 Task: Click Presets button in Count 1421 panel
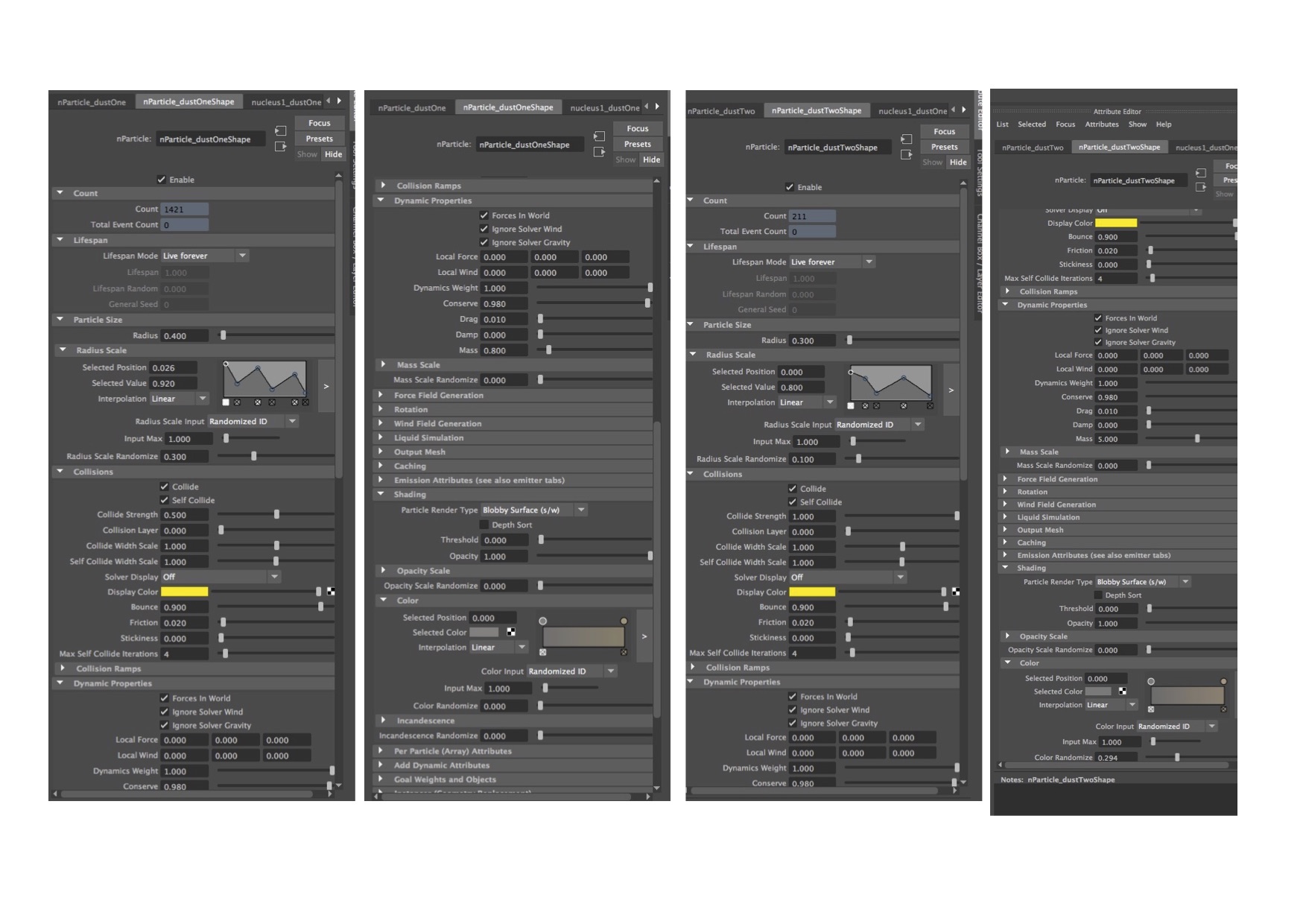pos(319,139)
